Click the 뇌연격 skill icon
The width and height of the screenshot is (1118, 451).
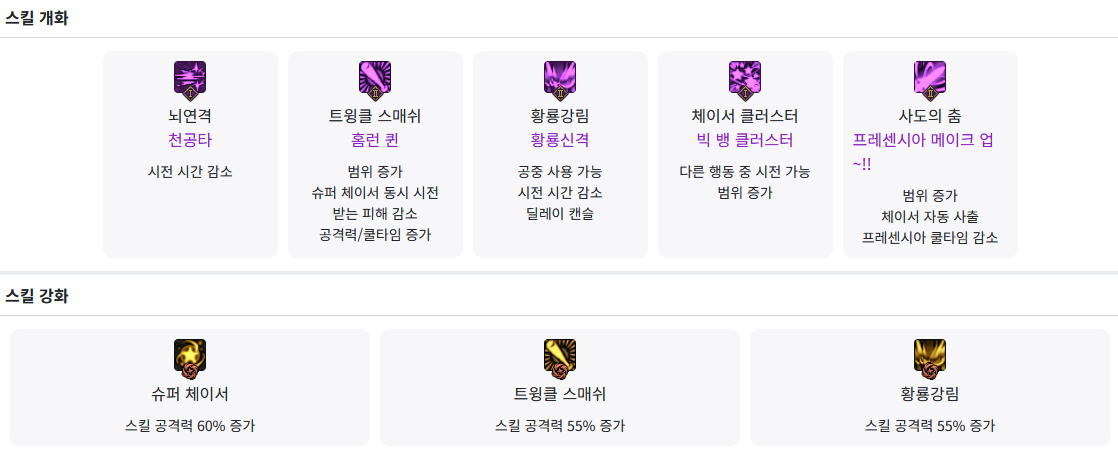[190, 78]
